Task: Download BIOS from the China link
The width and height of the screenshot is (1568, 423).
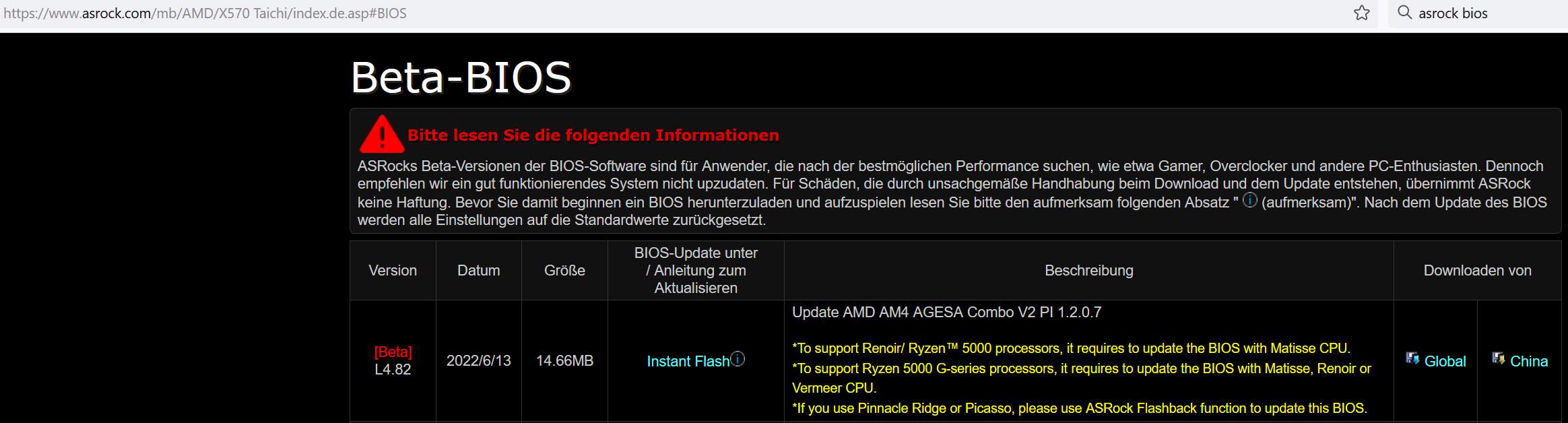Action: (1529, 361)
